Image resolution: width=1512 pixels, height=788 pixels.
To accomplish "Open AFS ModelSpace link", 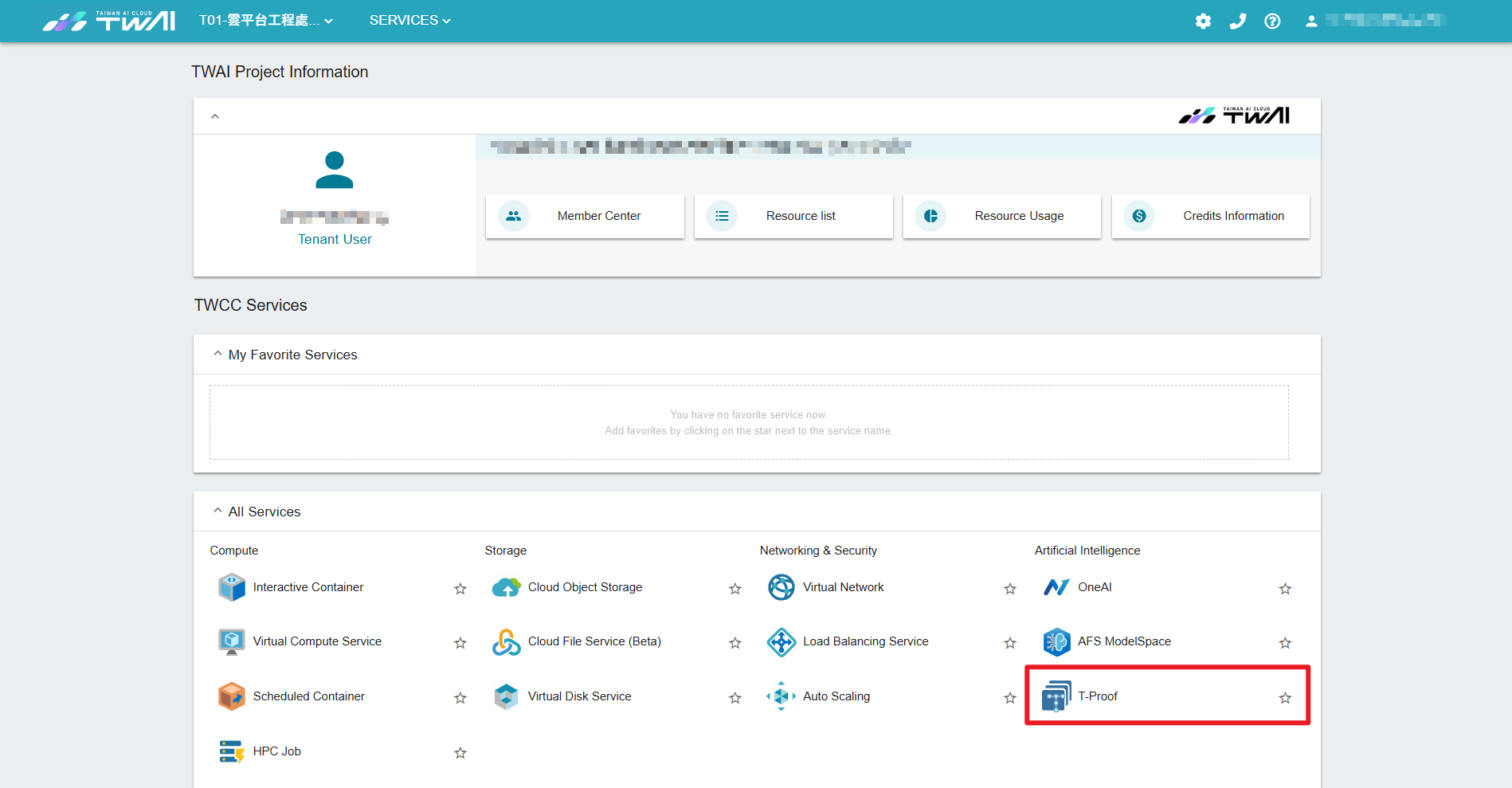I will point(1124,641).
